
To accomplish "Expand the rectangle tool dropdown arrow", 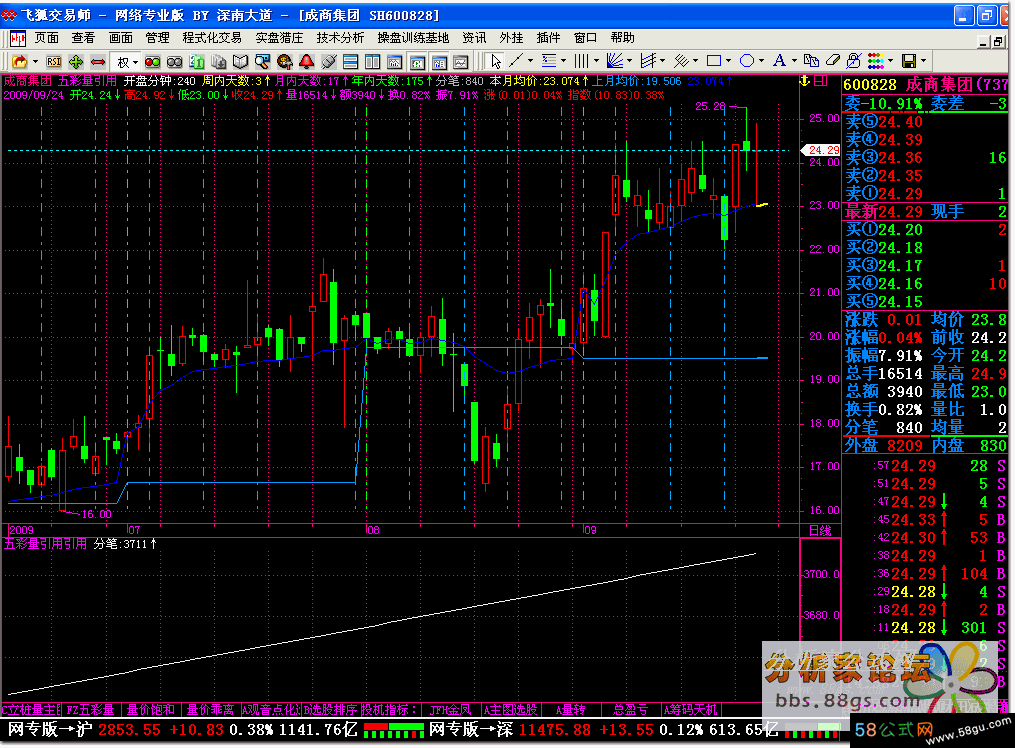I will pyautogui.click(x=728, y=61).
